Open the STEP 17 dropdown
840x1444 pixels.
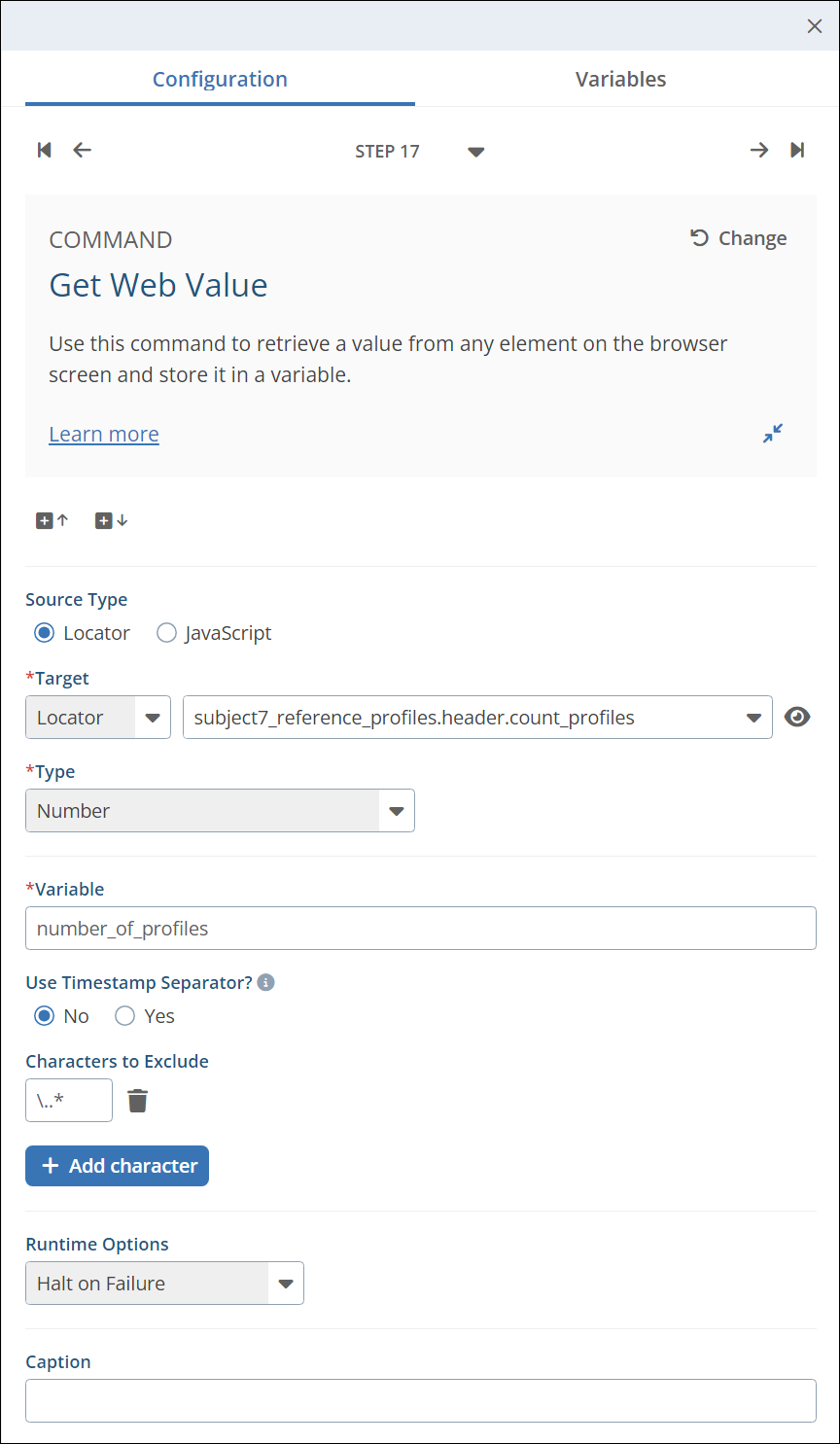click(x=475, y=152)
